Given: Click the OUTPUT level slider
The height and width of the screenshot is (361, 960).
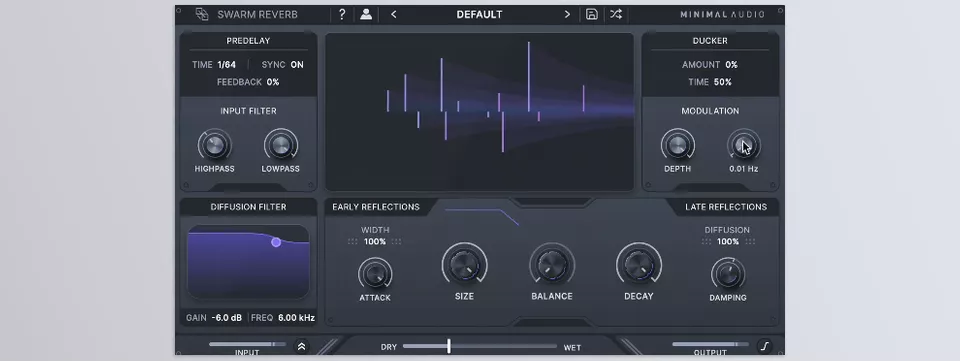Looking at the screenshot, I should pyautogui.click(x=710, y=344).
